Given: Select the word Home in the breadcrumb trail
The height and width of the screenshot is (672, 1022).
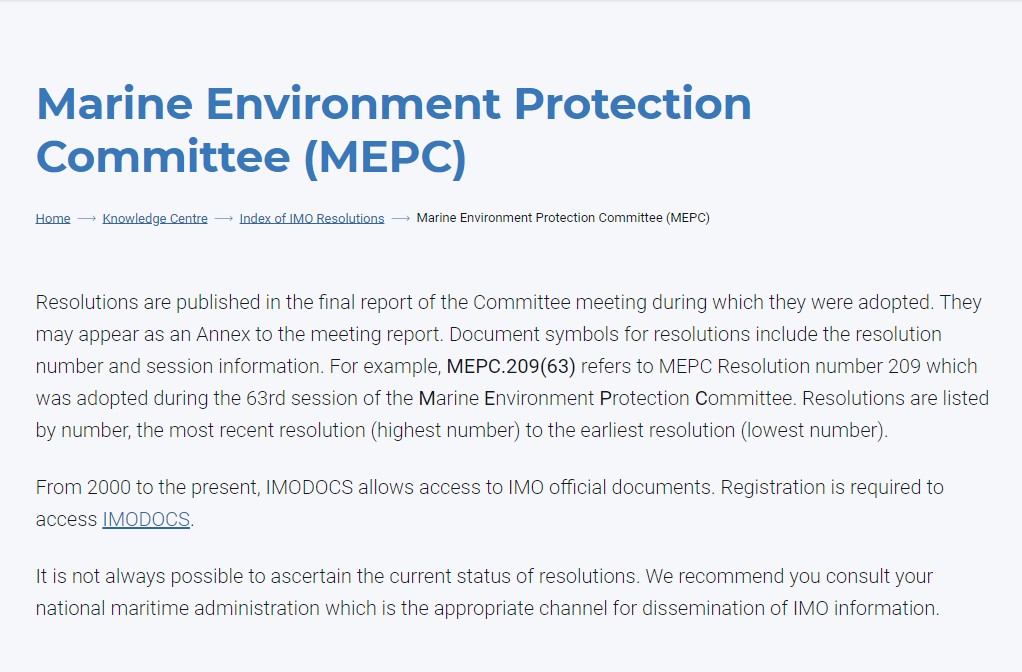Looking at the screenshot, I should click(52, 218).
